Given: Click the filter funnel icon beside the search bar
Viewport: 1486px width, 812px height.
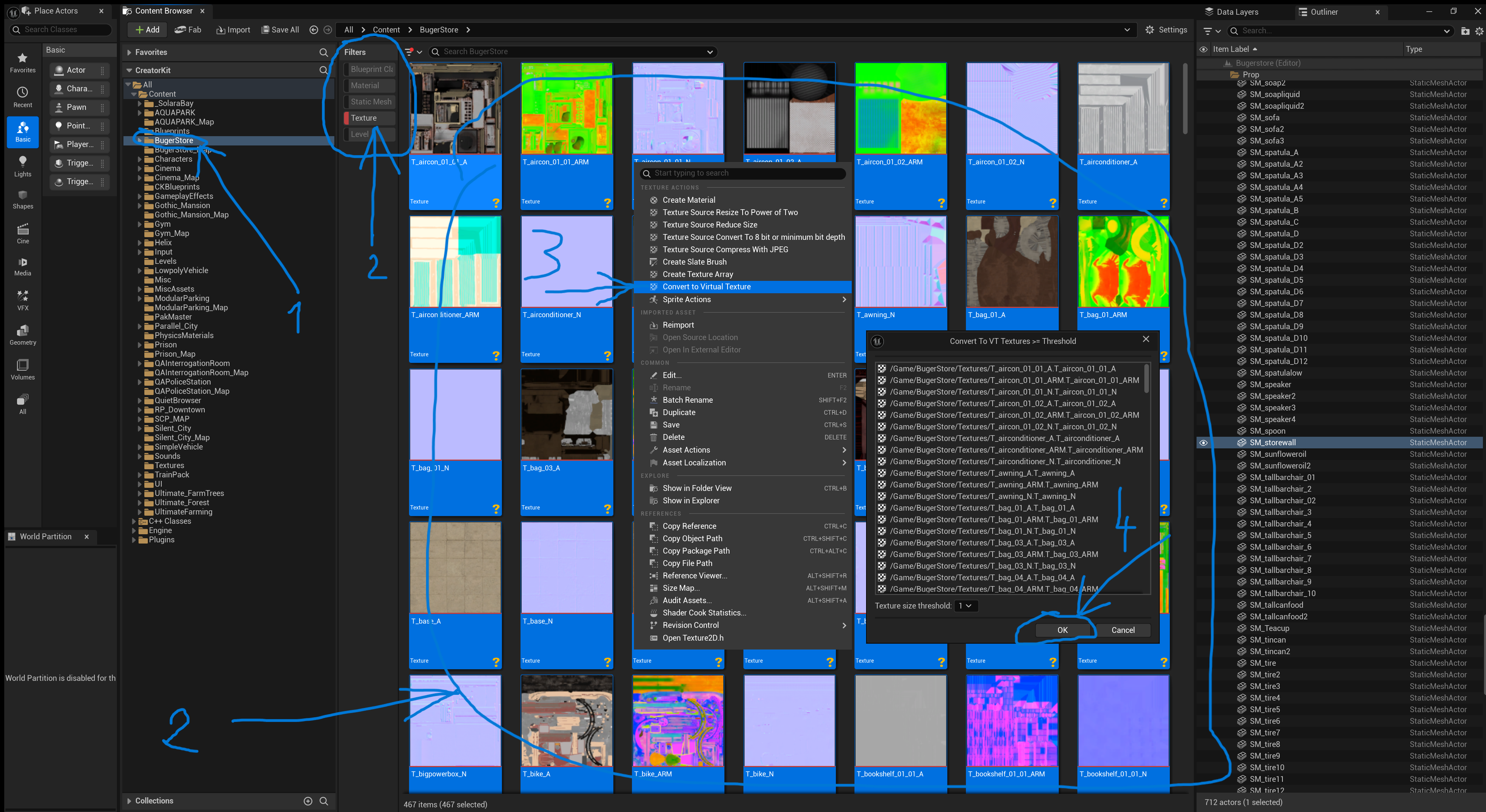Looking at the screenshot, I should click(409, 51).
